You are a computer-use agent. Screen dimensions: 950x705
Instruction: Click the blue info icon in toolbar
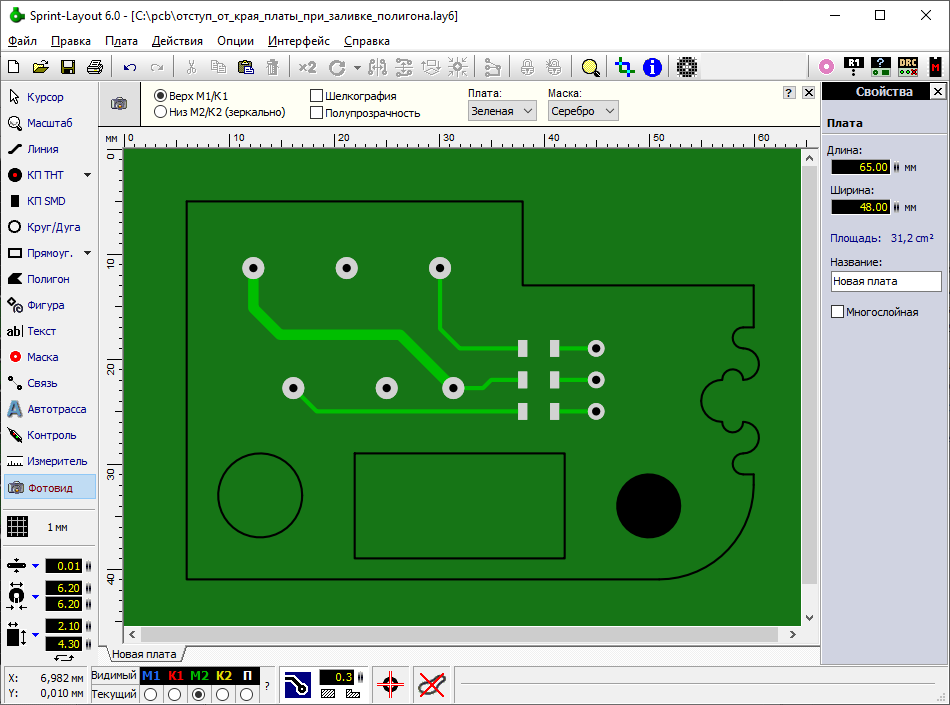click(652, 67)
